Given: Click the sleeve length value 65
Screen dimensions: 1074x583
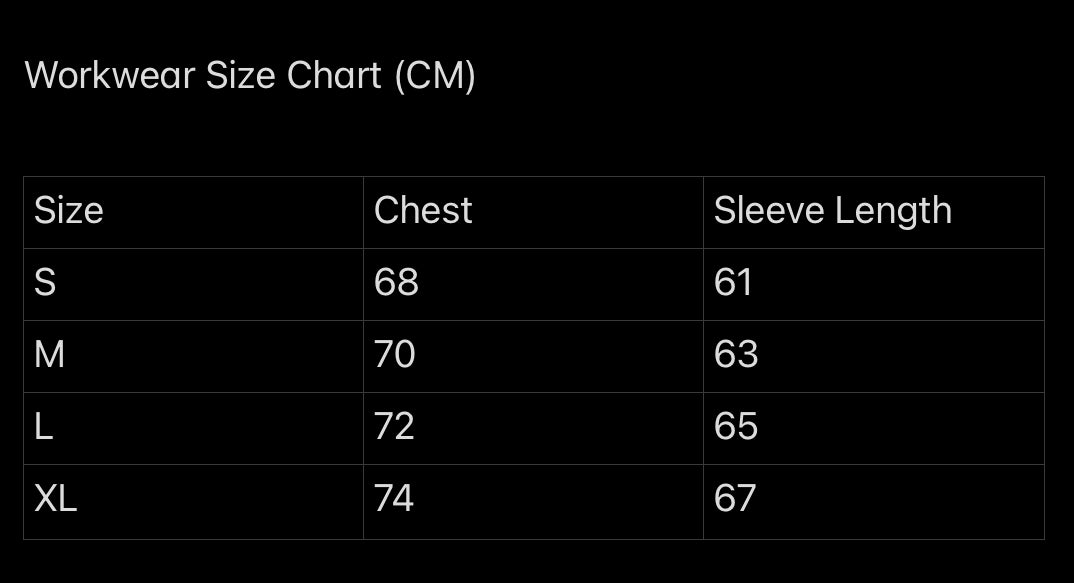Looking at the screenshot, I should pyautogui.click(x=736, y=427).
